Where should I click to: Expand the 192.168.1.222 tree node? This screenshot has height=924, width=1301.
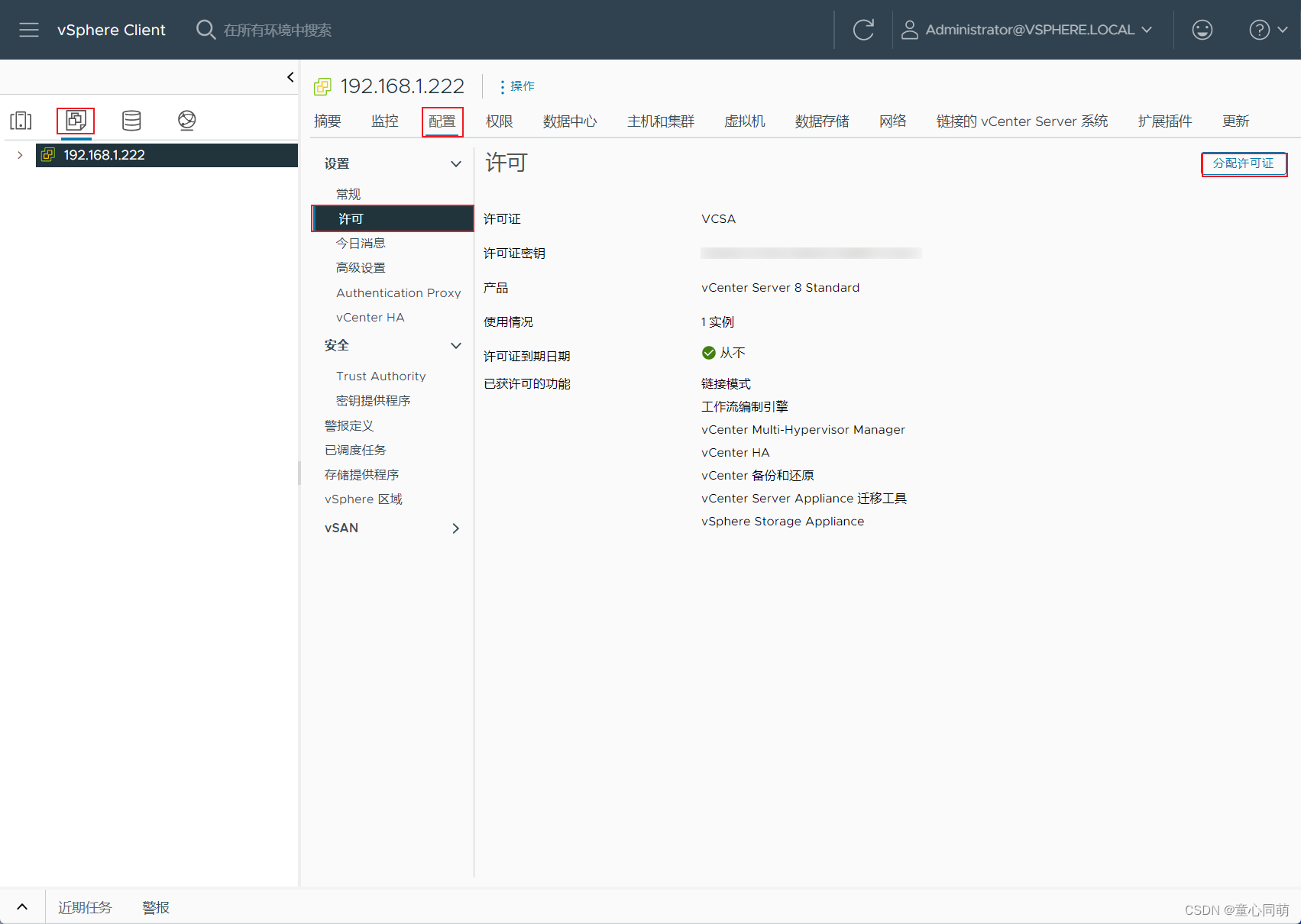20,154
